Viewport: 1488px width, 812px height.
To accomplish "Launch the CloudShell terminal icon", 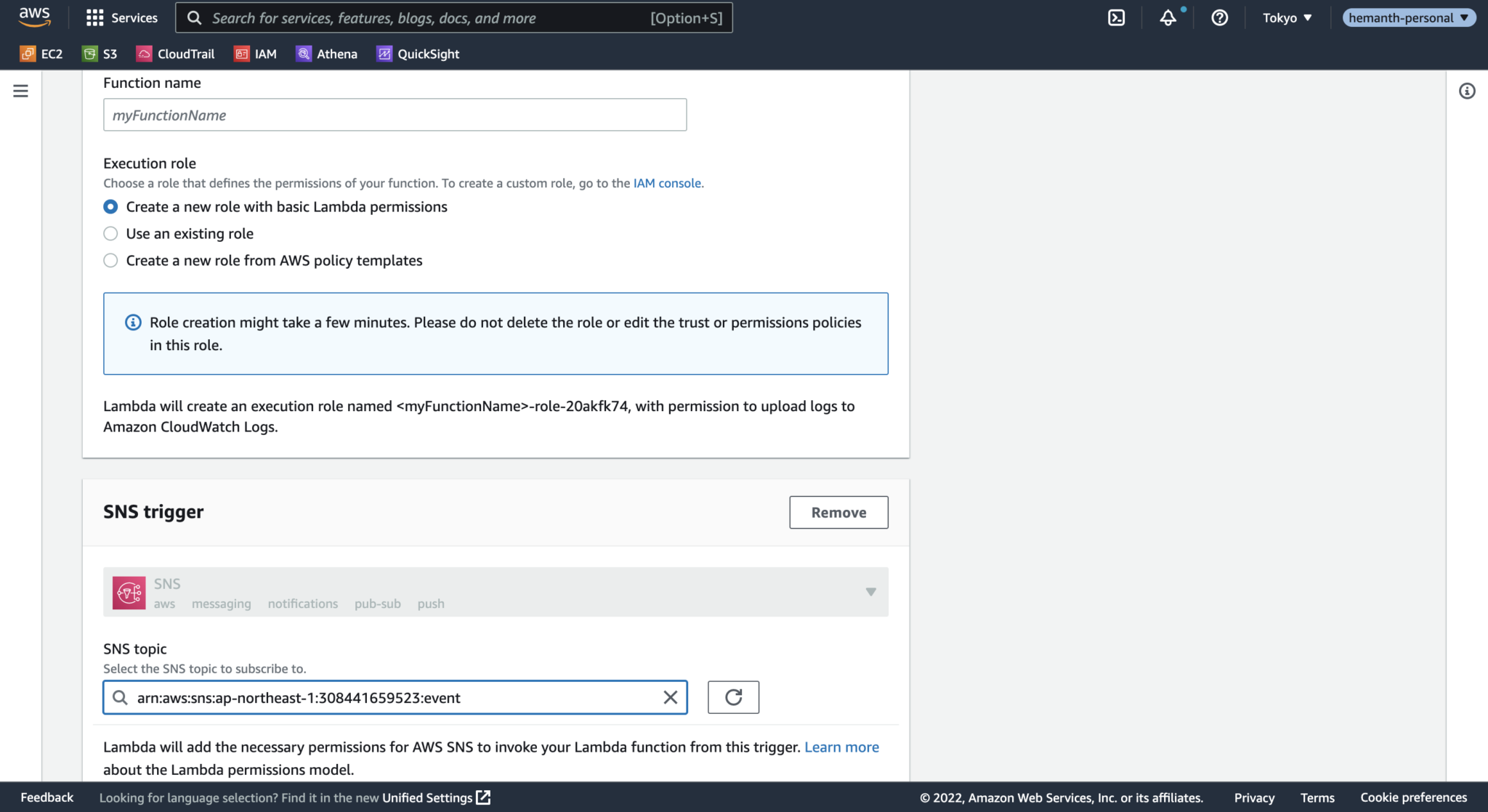I will click(x=1116, y=18).
